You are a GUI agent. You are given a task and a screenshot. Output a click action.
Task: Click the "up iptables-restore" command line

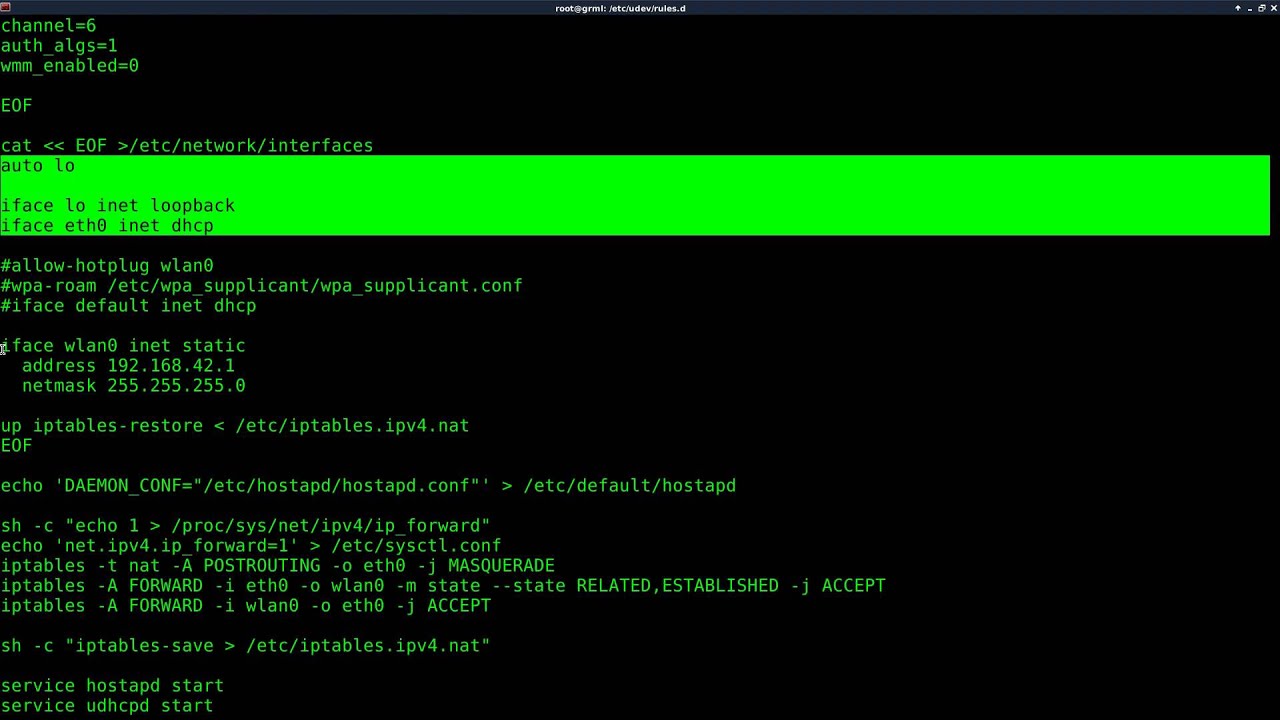tap(235, 426)
